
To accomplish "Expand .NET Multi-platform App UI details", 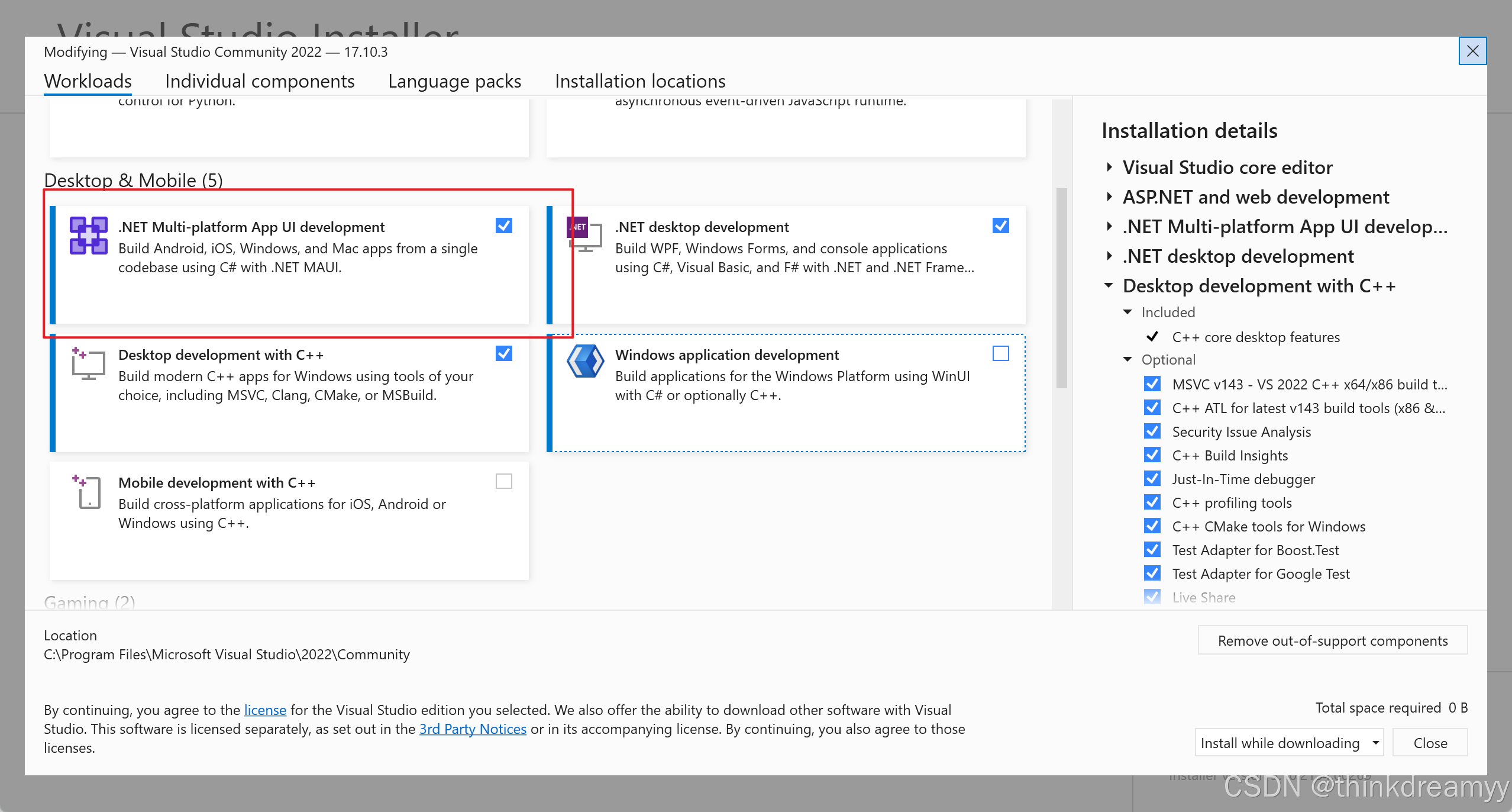I will [x=1109, y=227].
